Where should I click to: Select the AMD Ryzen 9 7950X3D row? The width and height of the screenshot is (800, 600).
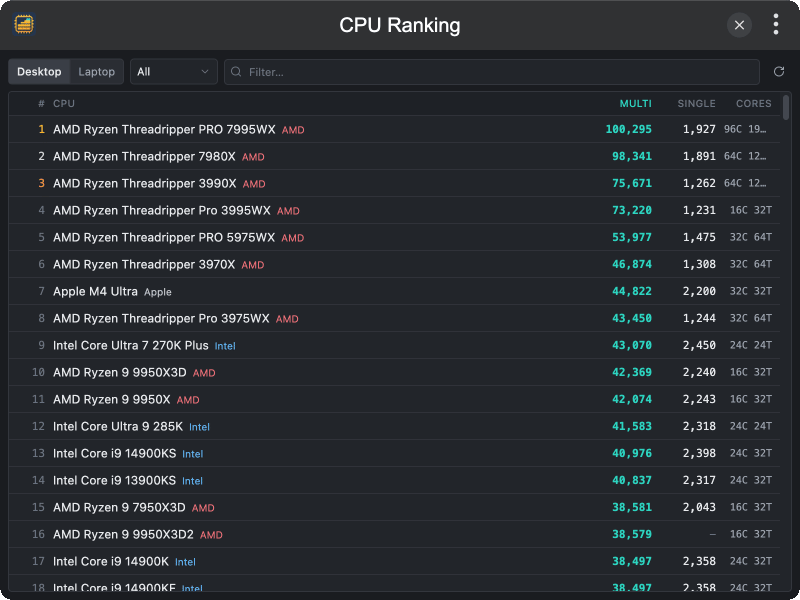(394, 508)
